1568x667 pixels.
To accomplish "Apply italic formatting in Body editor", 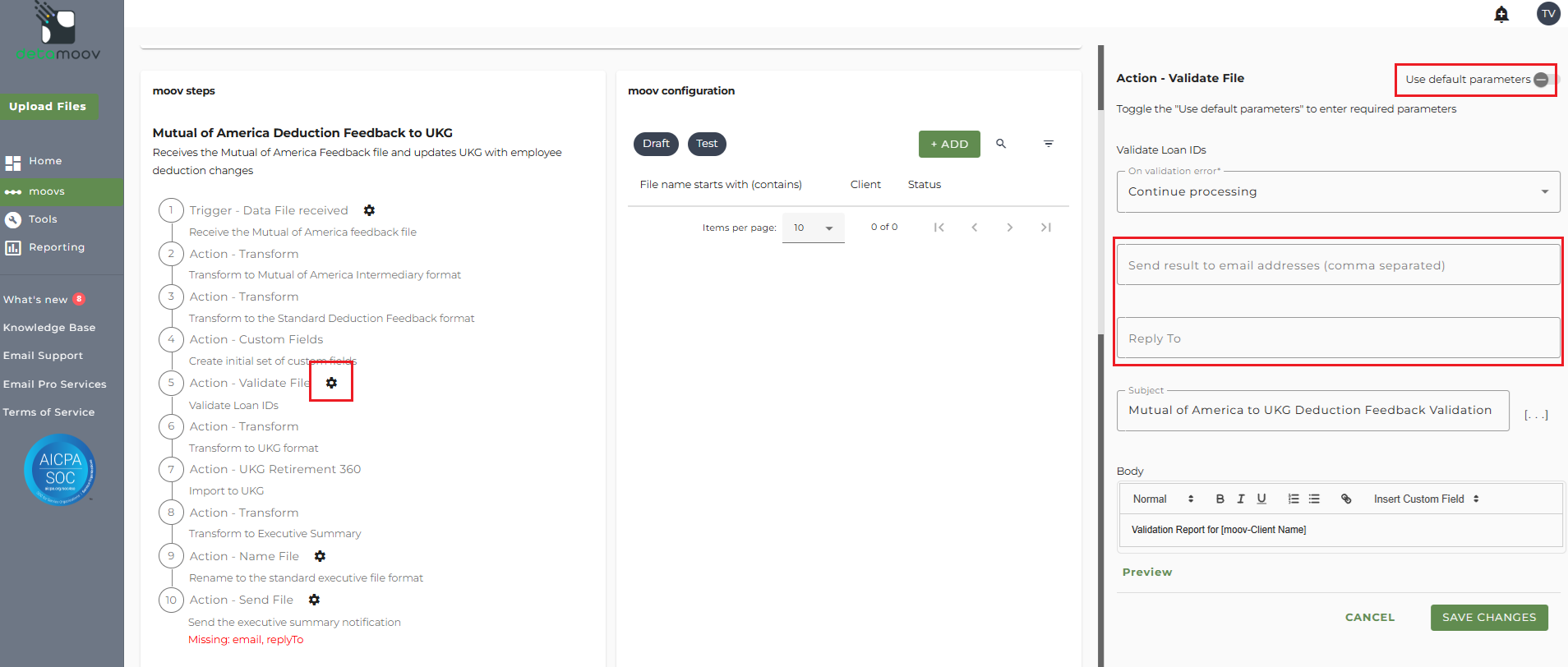I will point(1241,499).
